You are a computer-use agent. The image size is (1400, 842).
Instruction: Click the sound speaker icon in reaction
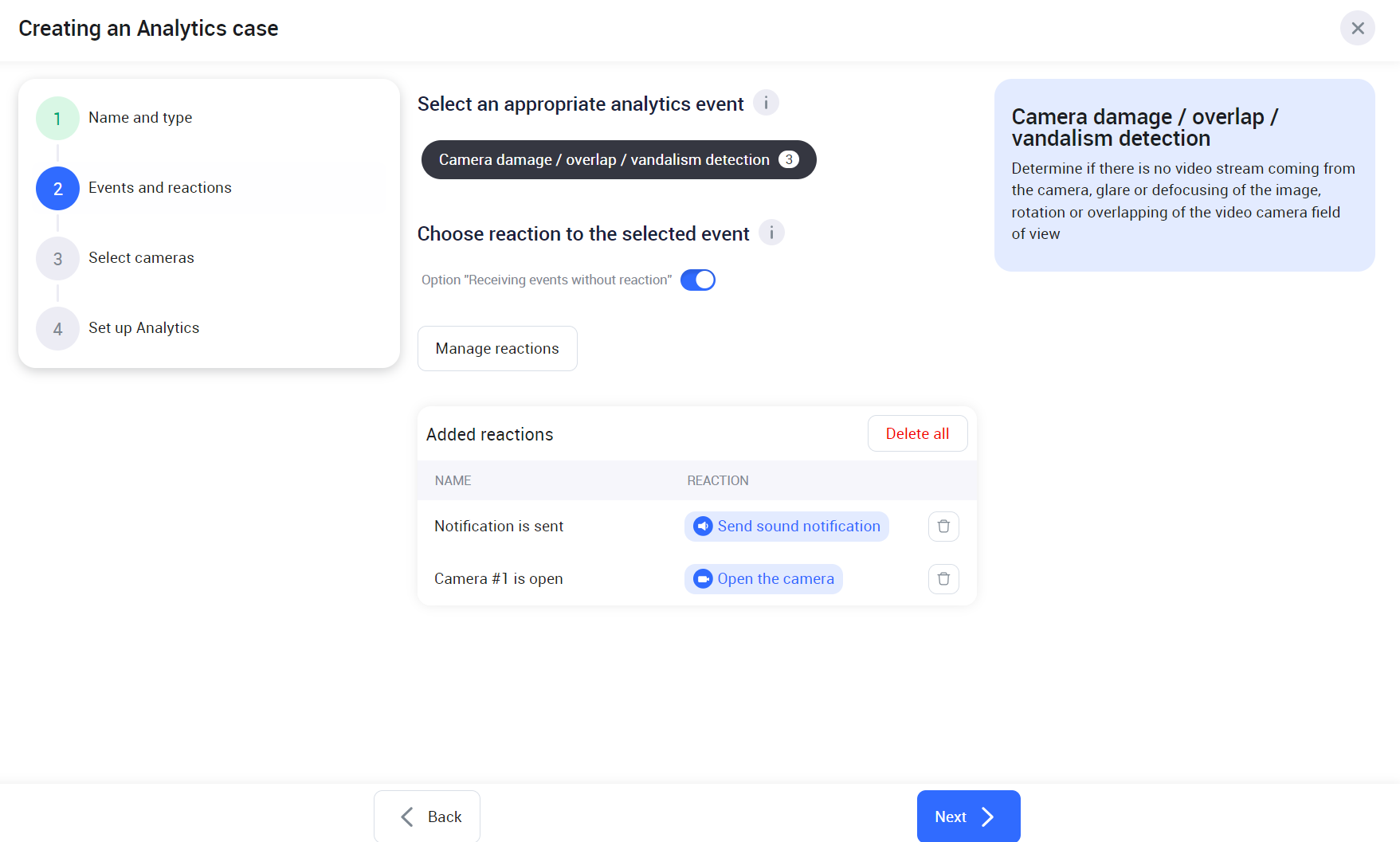703,527
